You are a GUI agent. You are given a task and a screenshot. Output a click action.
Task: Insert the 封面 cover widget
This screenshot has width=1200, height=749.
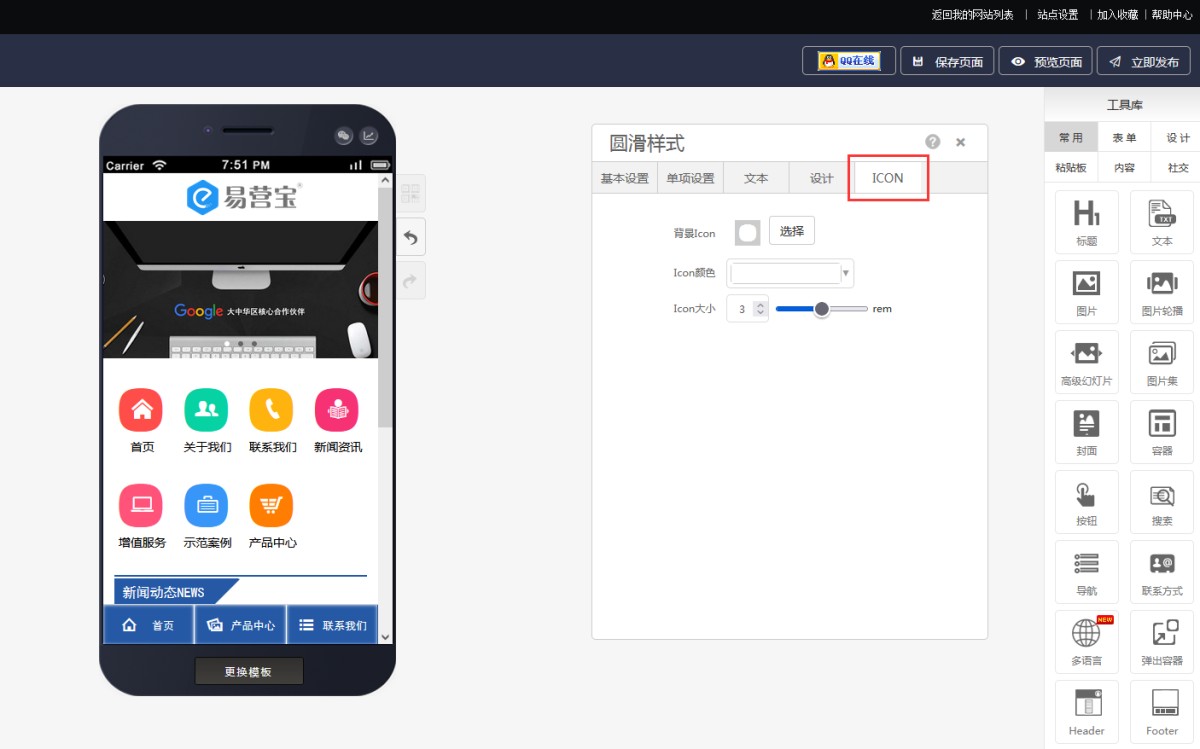[x=1086, y=432]
